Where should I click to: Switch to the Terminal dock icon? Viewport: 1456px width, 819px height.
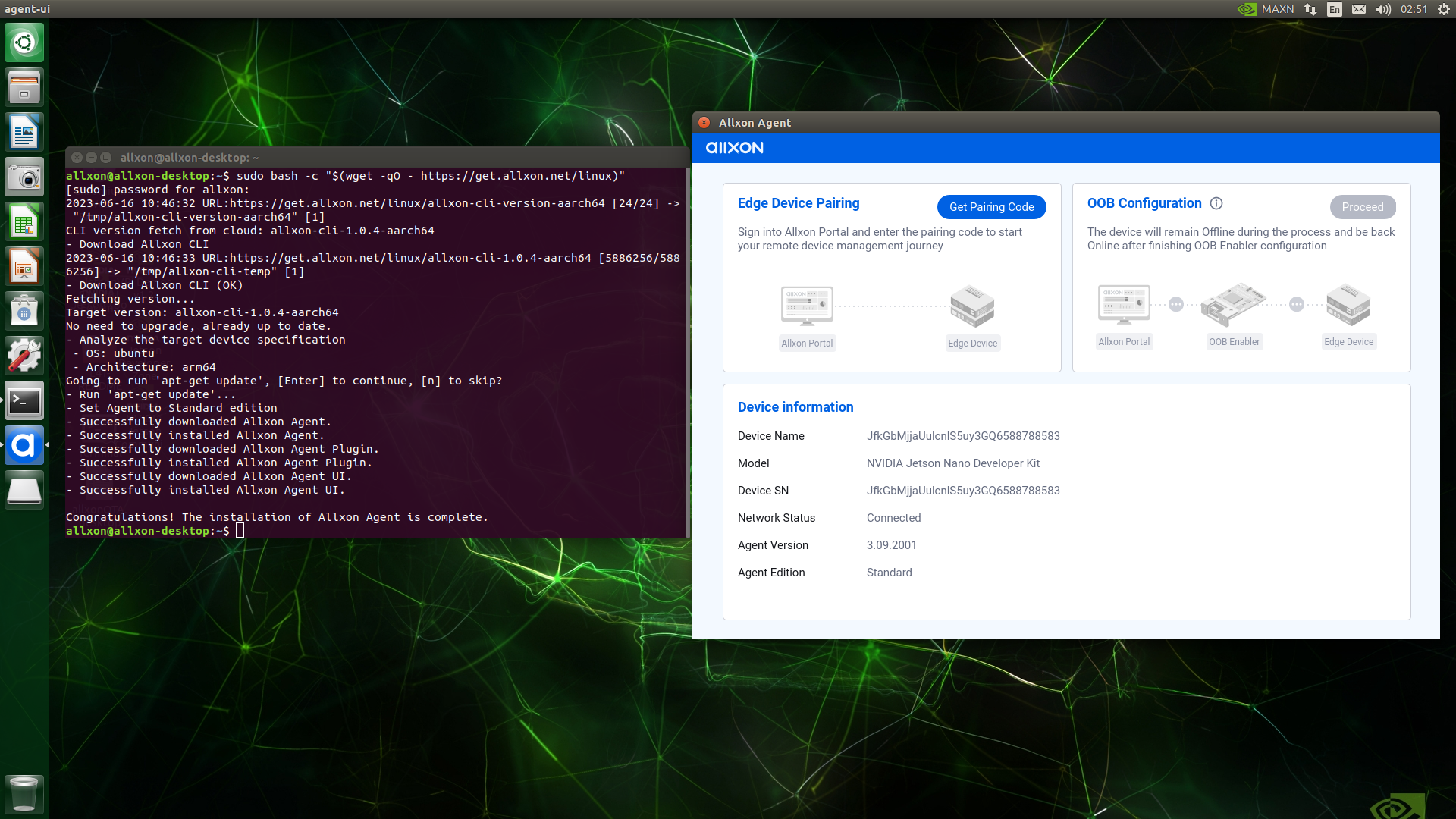(x=24, y=400)
